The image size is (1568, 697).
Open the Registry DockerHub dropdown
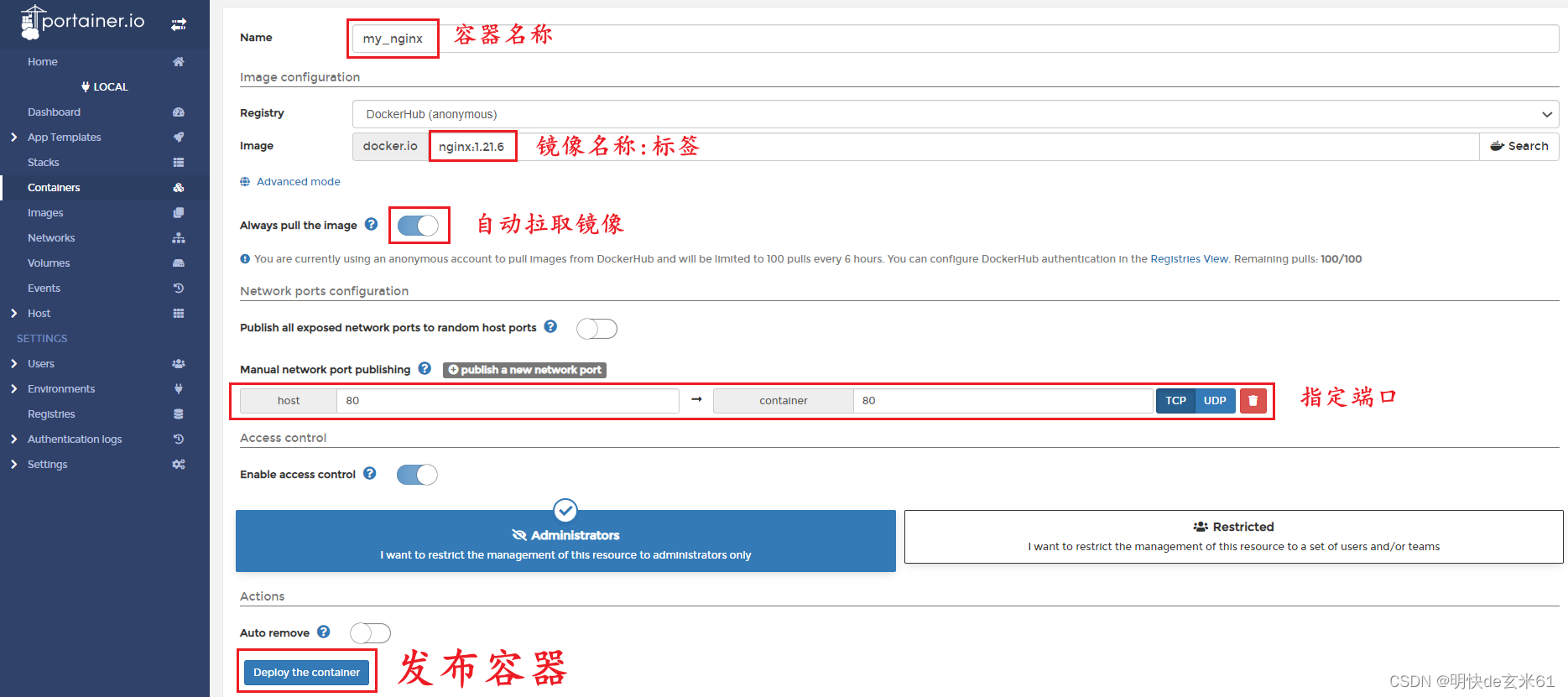point(956,114)
